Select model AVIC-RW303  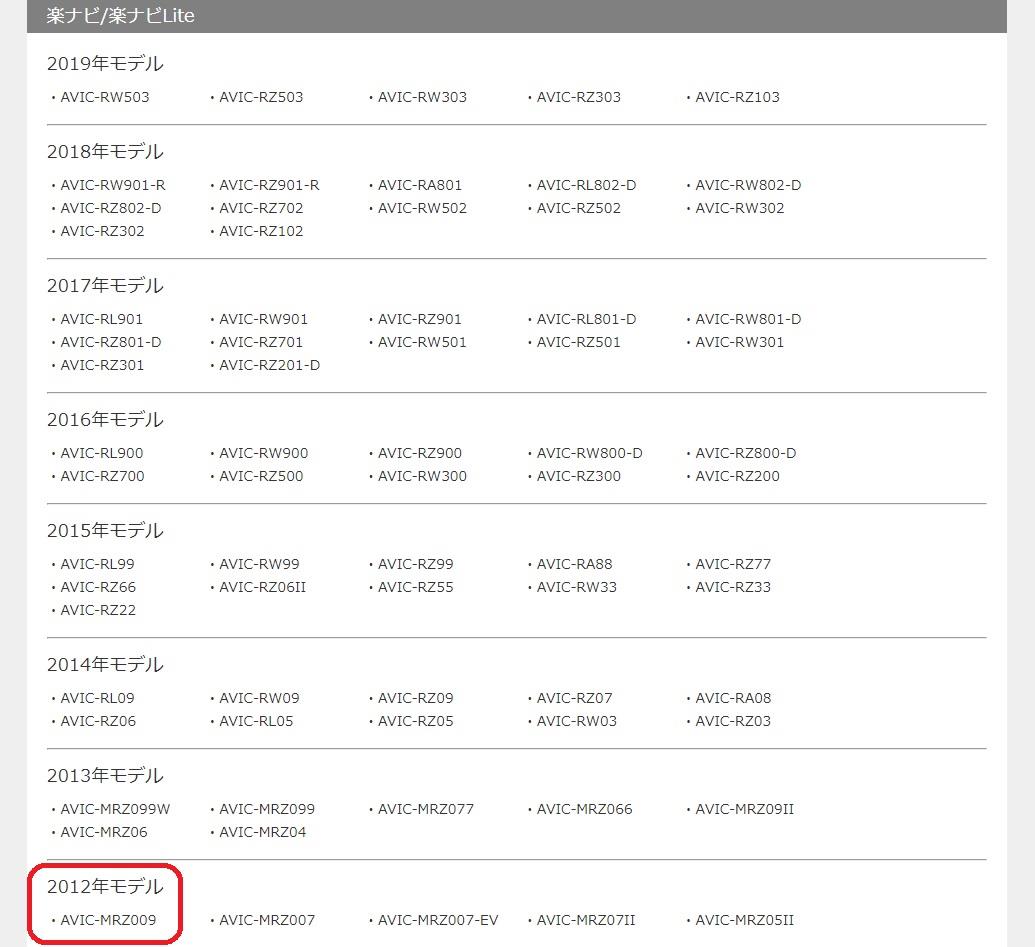[x=422, y=97]
